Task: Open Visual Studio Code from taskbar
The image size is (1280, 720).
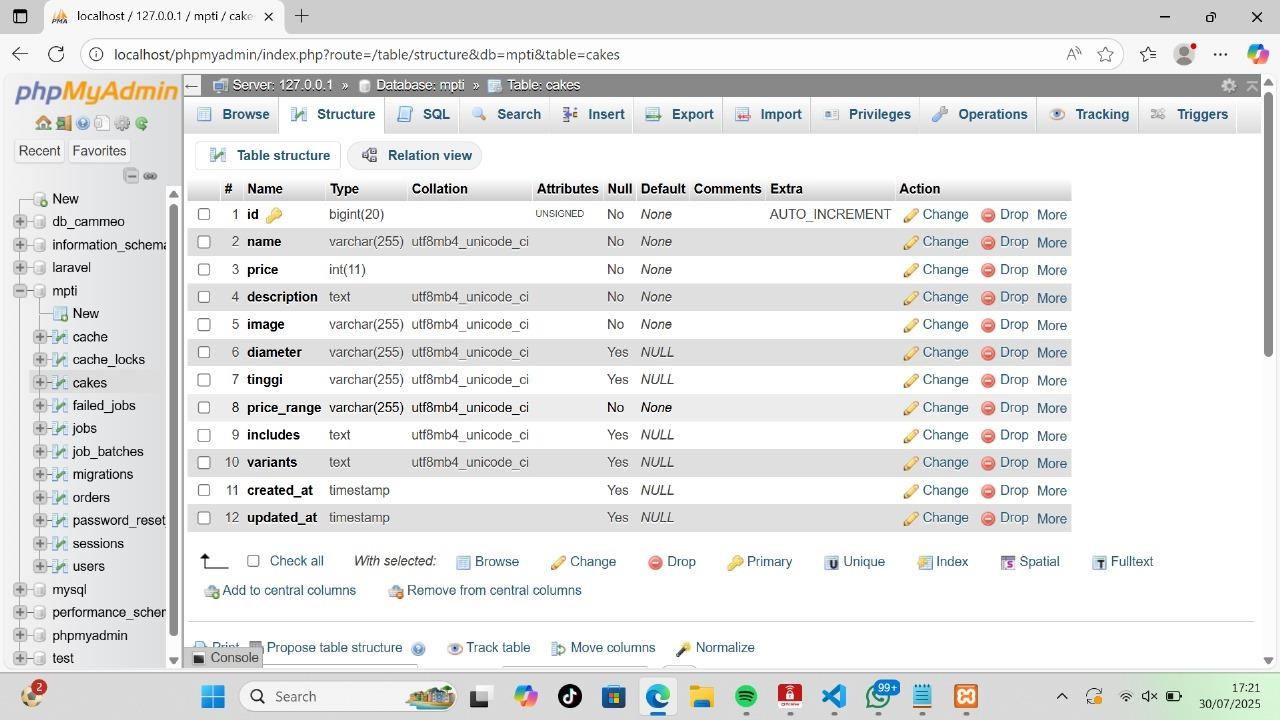Action: 834,696
